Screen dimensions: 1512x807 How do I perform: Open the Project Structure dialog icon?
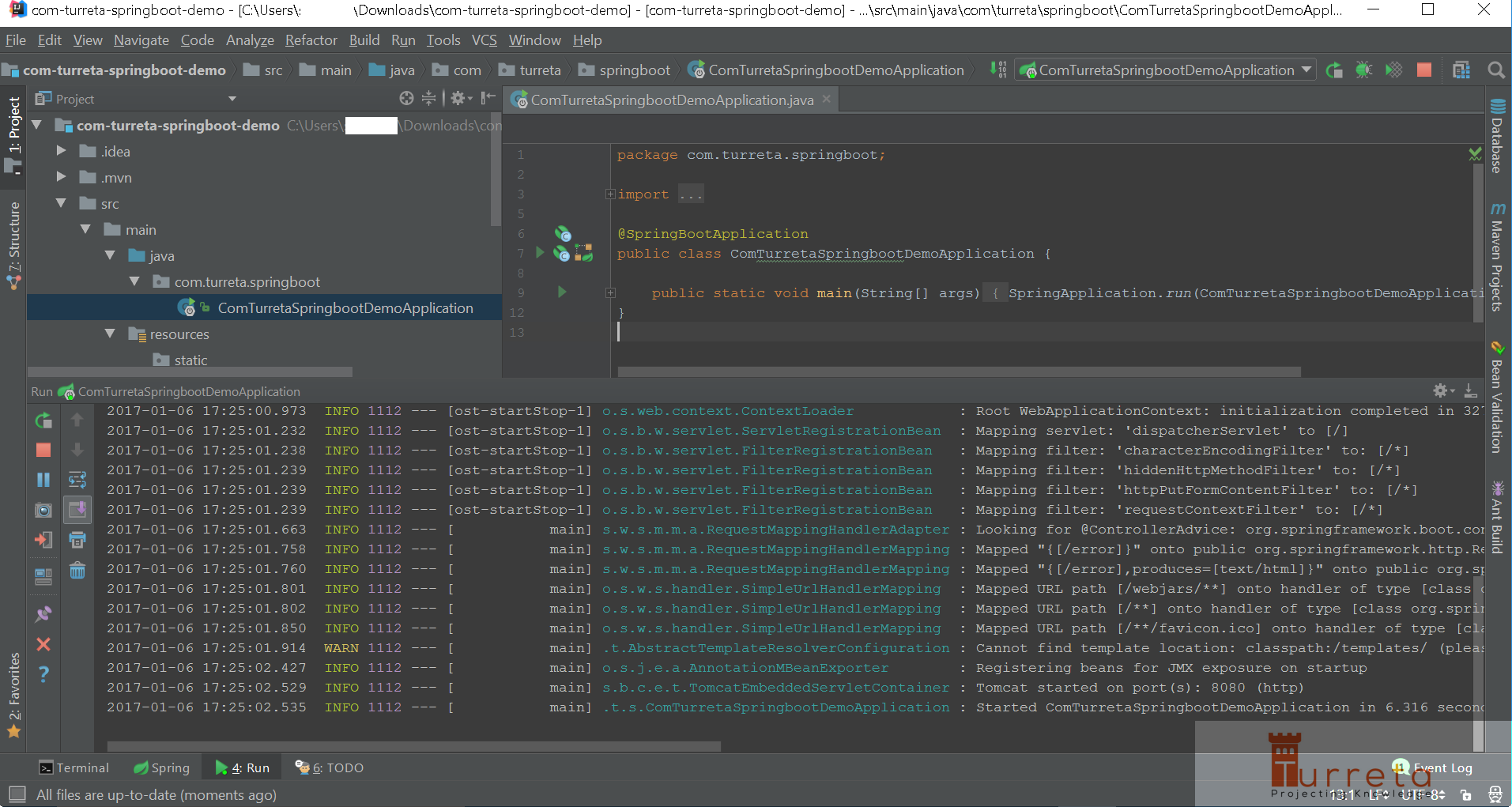[1461, 70]
